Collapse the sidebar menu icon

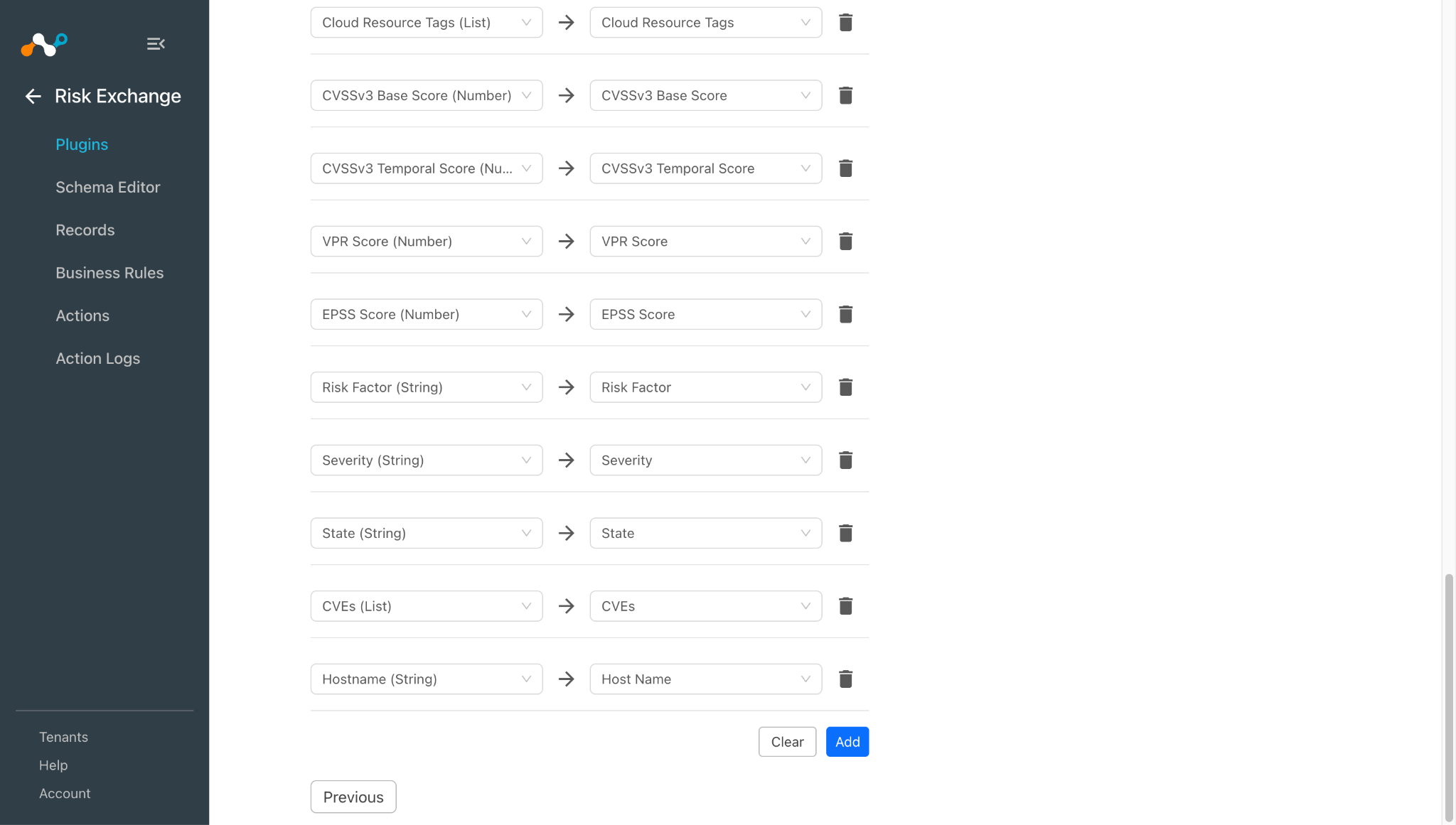[x=156, y=44]
